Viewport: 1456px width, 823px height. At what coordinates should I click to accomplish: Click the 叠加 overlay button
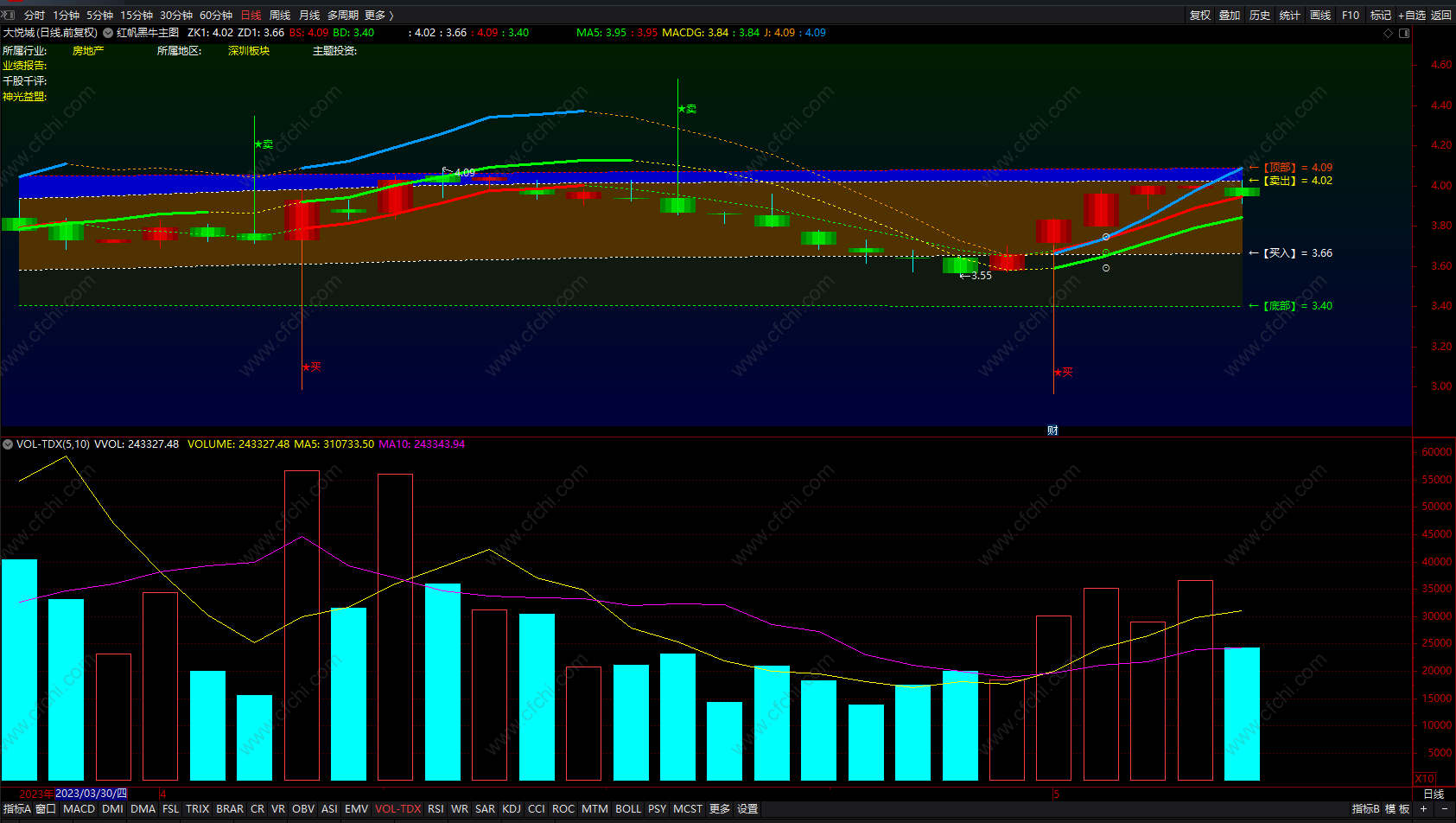coord(1230,16)
